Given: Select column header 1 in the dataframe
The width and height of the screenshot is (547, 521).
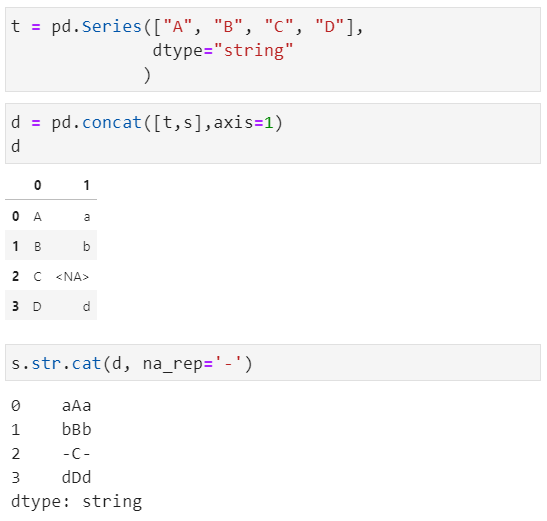Looking at the screenshot, I should click(87, 185).
